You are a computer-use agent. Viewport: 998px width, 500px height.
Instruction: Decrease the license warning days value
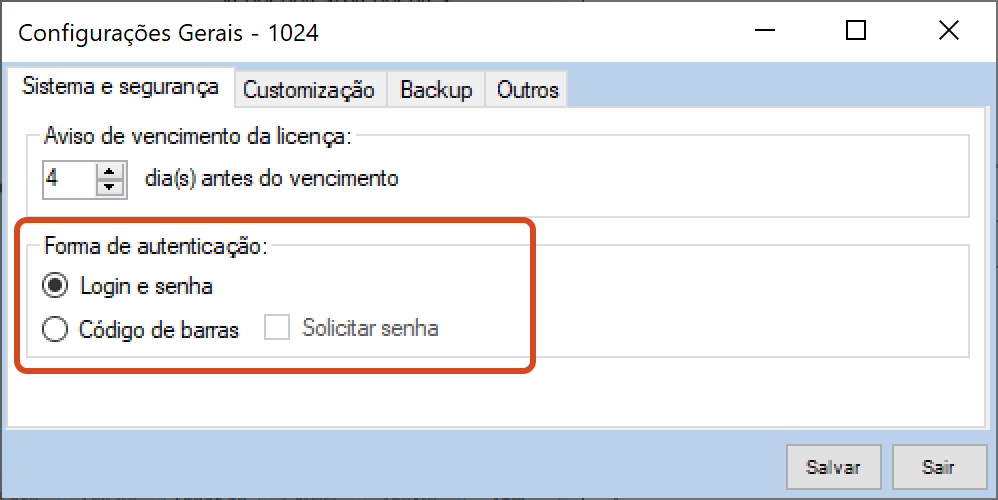tap(110, 187)
